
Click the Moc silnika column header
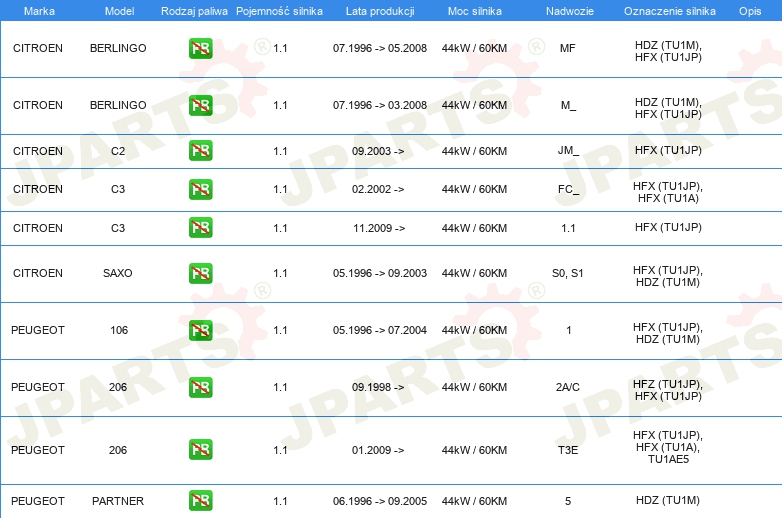tap(475, 11)
